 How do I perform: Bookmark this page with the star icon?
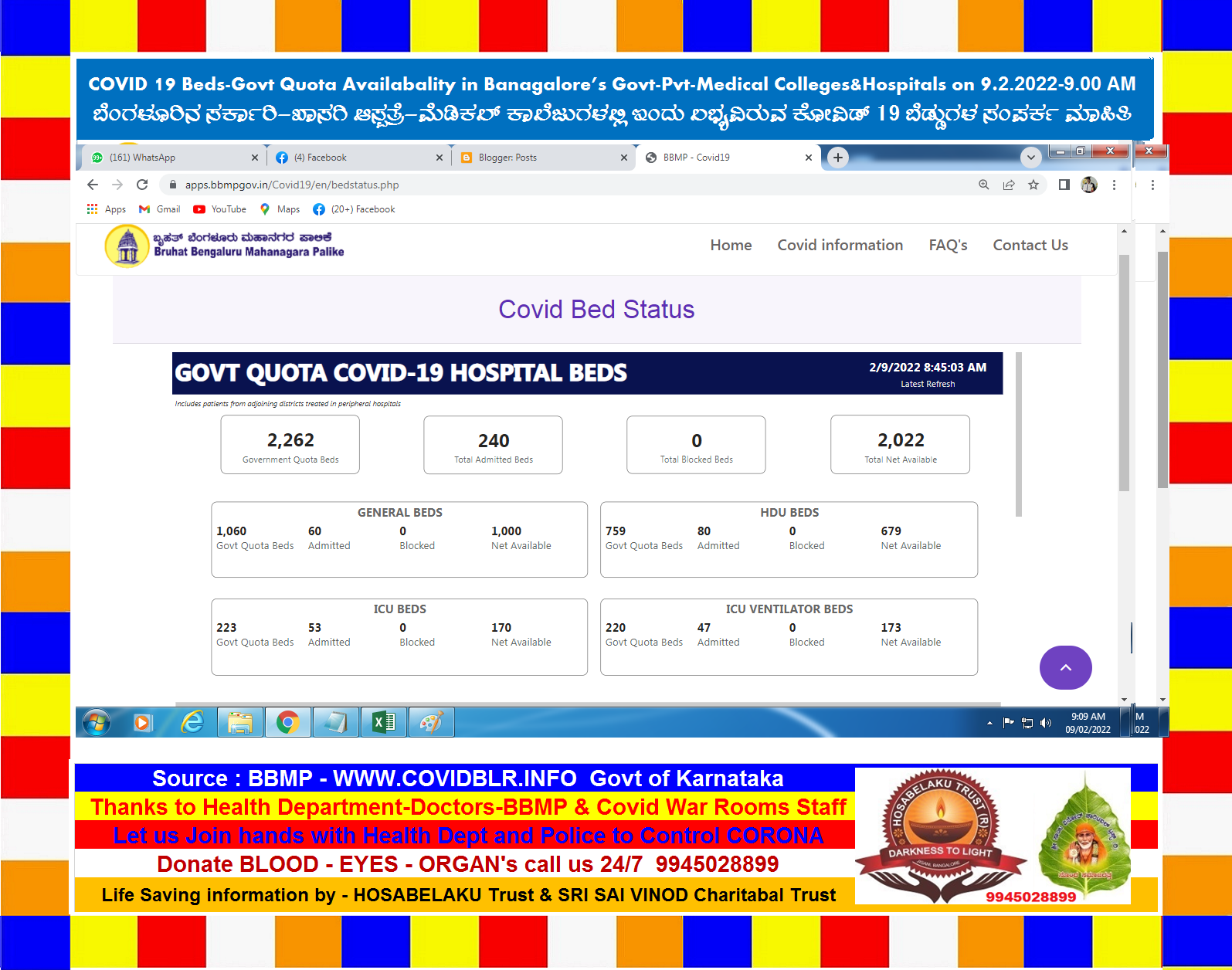tap(1033, 185)
